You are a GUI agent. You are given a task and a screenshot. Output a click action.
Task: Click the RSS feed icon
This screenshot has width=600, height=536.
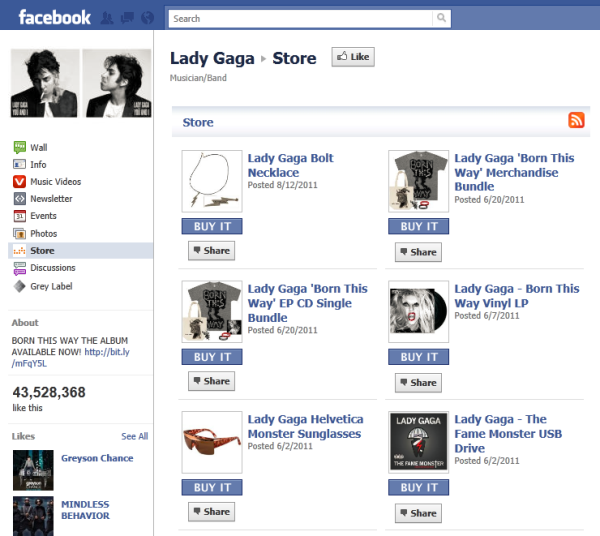coord(576,121)
